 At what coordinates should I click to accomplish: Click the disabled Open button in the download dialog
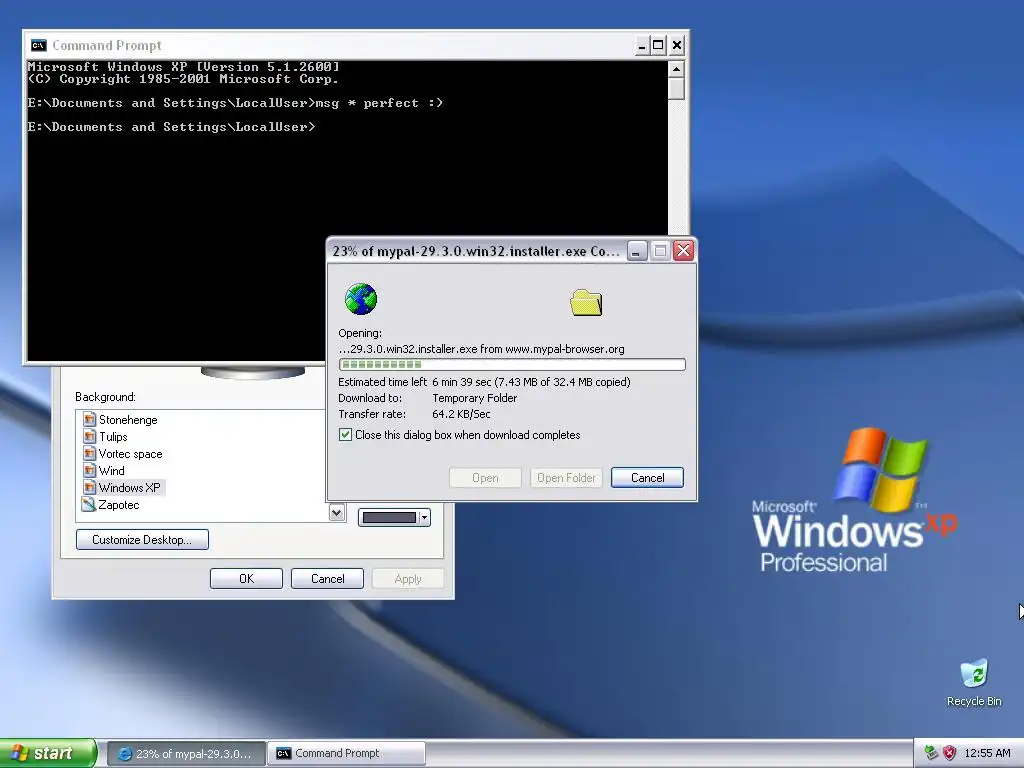click(485, 477)
